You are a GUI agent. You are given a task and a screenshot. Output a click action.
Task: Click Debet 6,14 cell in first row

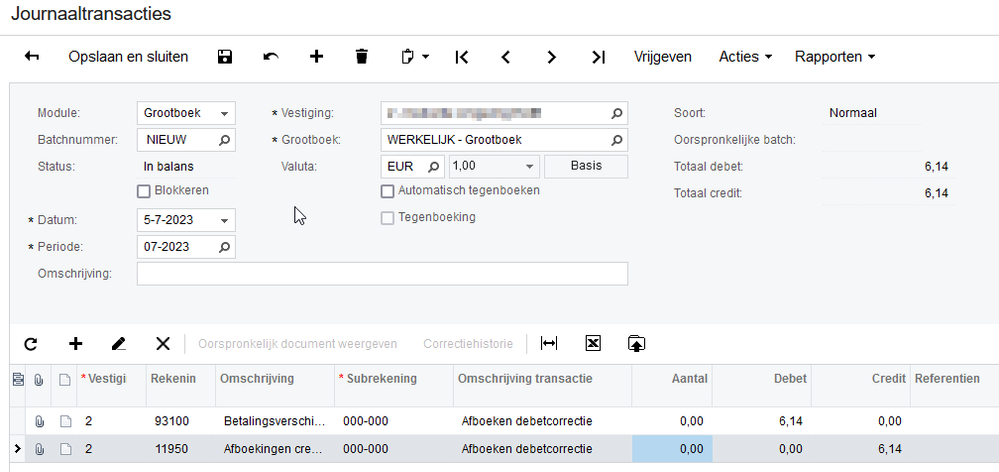(x=762, y=421)
